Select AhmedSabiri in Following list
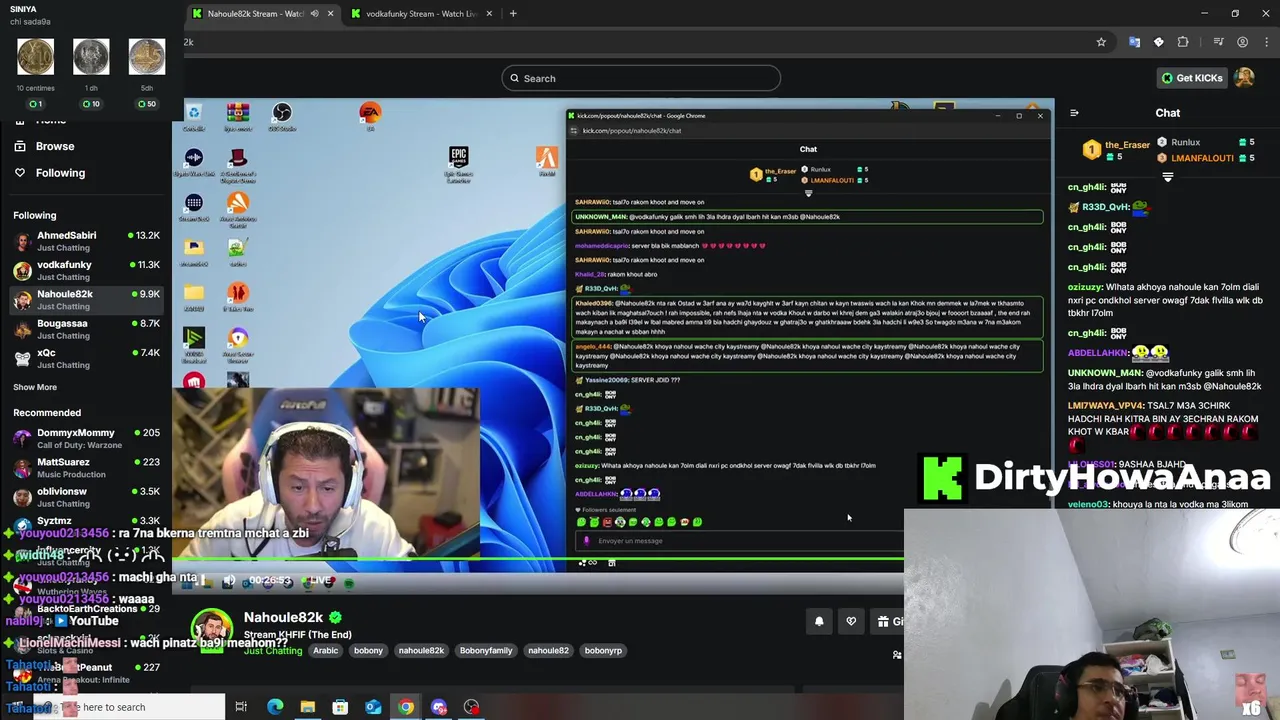 coord(87,241)
